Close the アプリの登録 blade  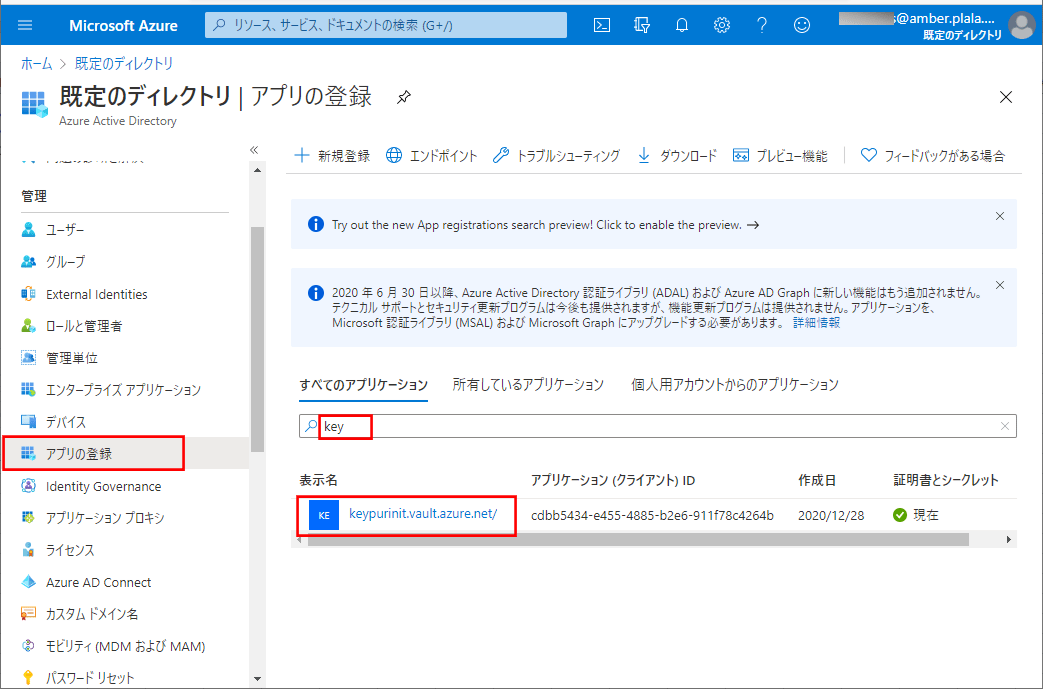(1006, 97)
